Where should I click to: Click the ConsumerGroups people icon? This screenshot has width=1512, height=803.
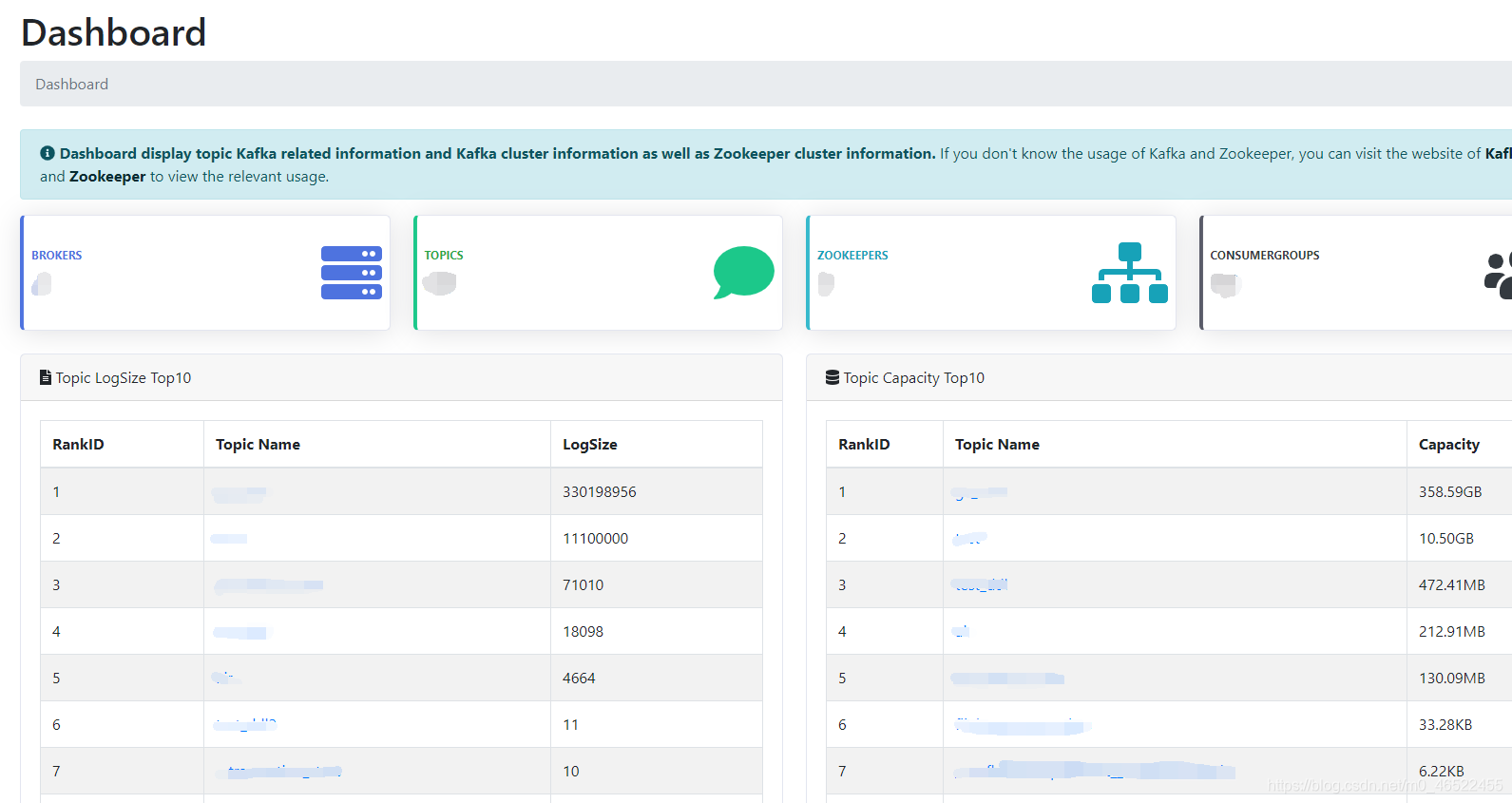(x=1498, y=276)
